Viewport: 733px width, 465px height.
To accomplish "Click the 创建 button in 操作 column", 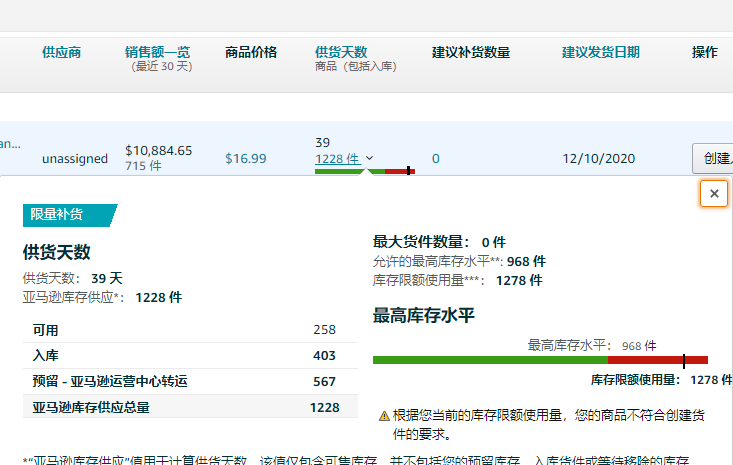I will click(x=712, y=158).
